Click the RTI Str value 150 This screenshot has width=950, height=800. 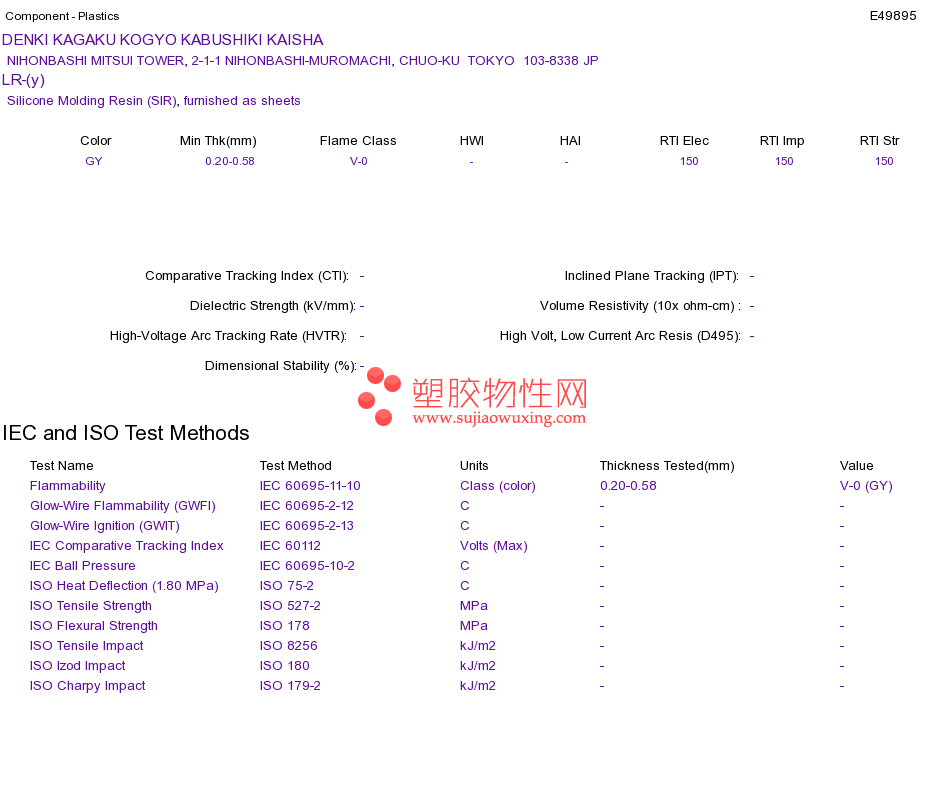pyautogui.click(x=884, y=161)
